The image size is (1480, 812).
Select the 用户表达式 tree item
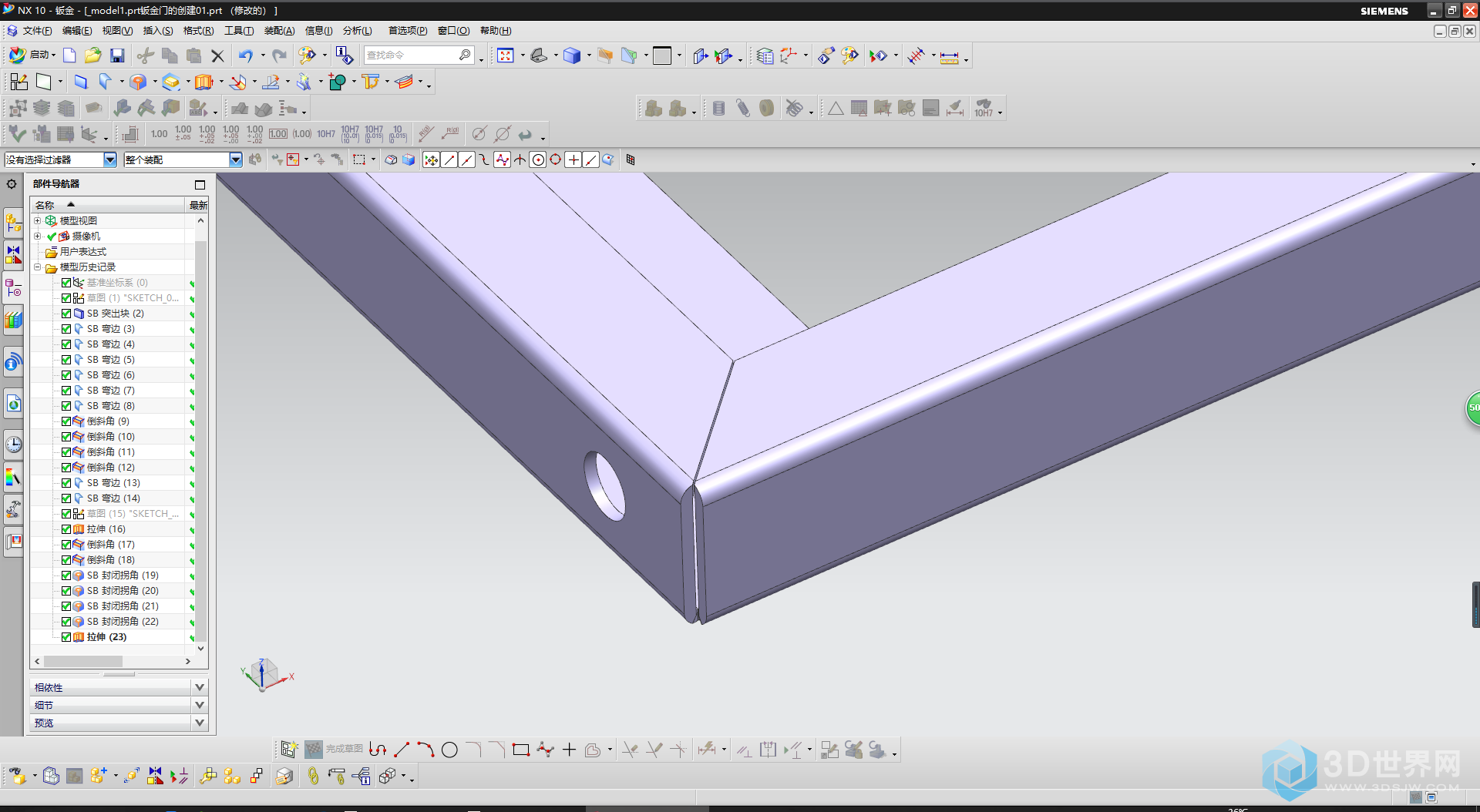(x=83, y=252)
